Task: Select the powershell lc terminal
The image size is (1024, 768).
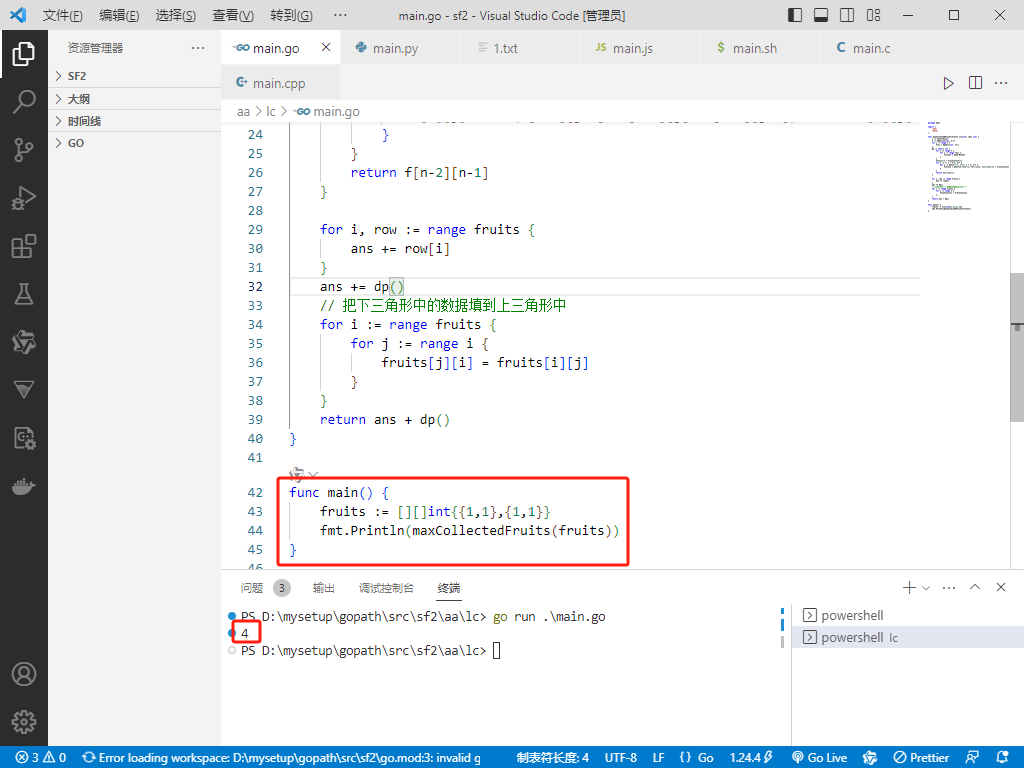Action: [908, 637]
